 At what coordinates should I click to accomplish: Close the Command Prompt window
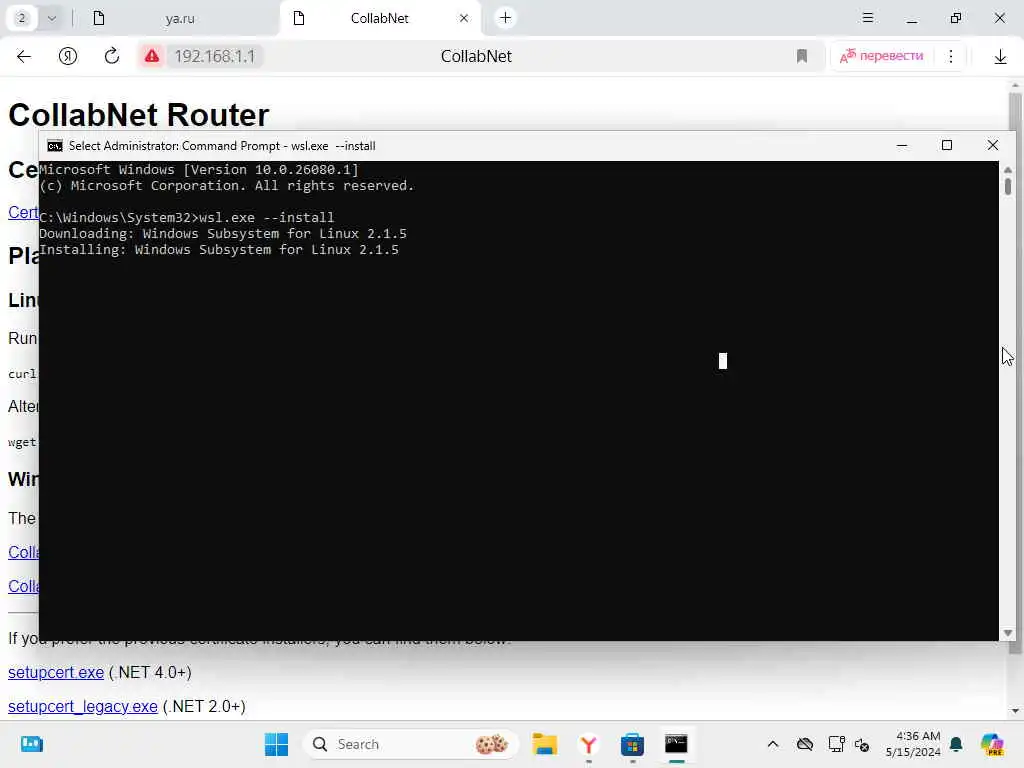coord(993,146)
